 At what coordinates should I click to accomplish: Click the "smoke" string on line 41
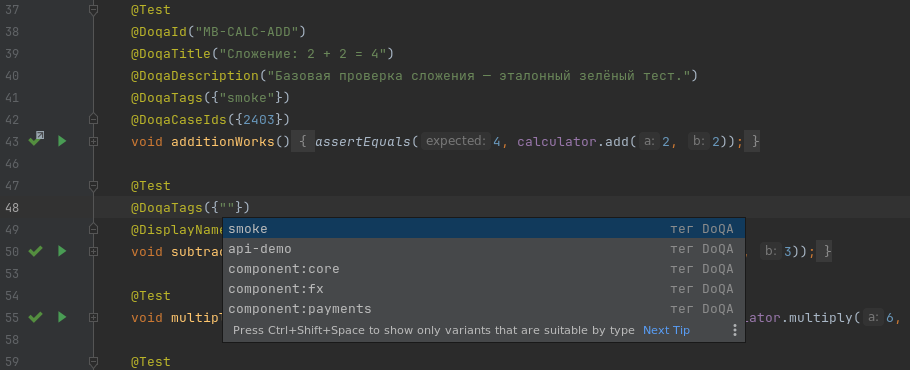[247, 97]
